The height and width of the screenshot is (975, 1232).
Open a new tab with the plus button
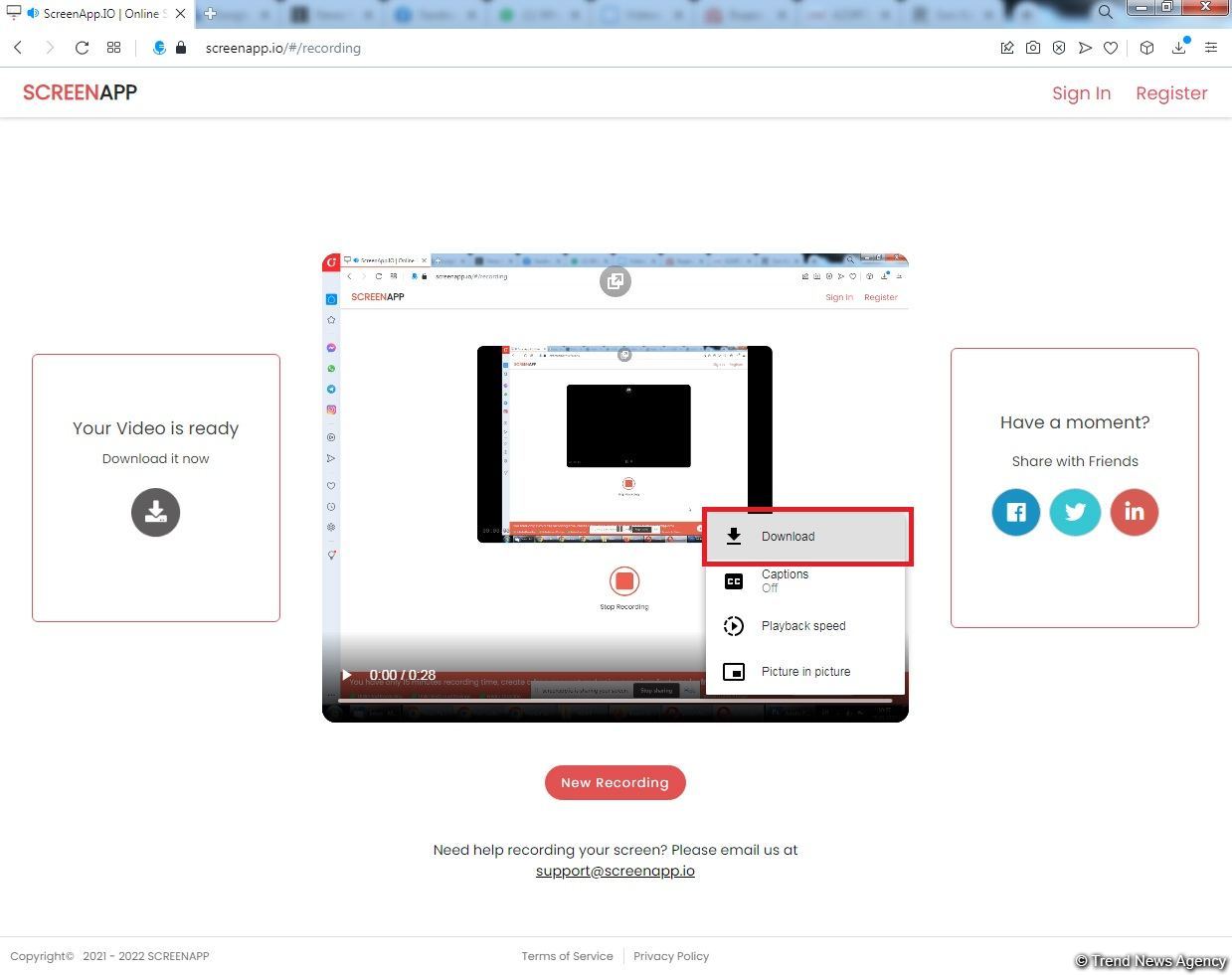[210, 13]
